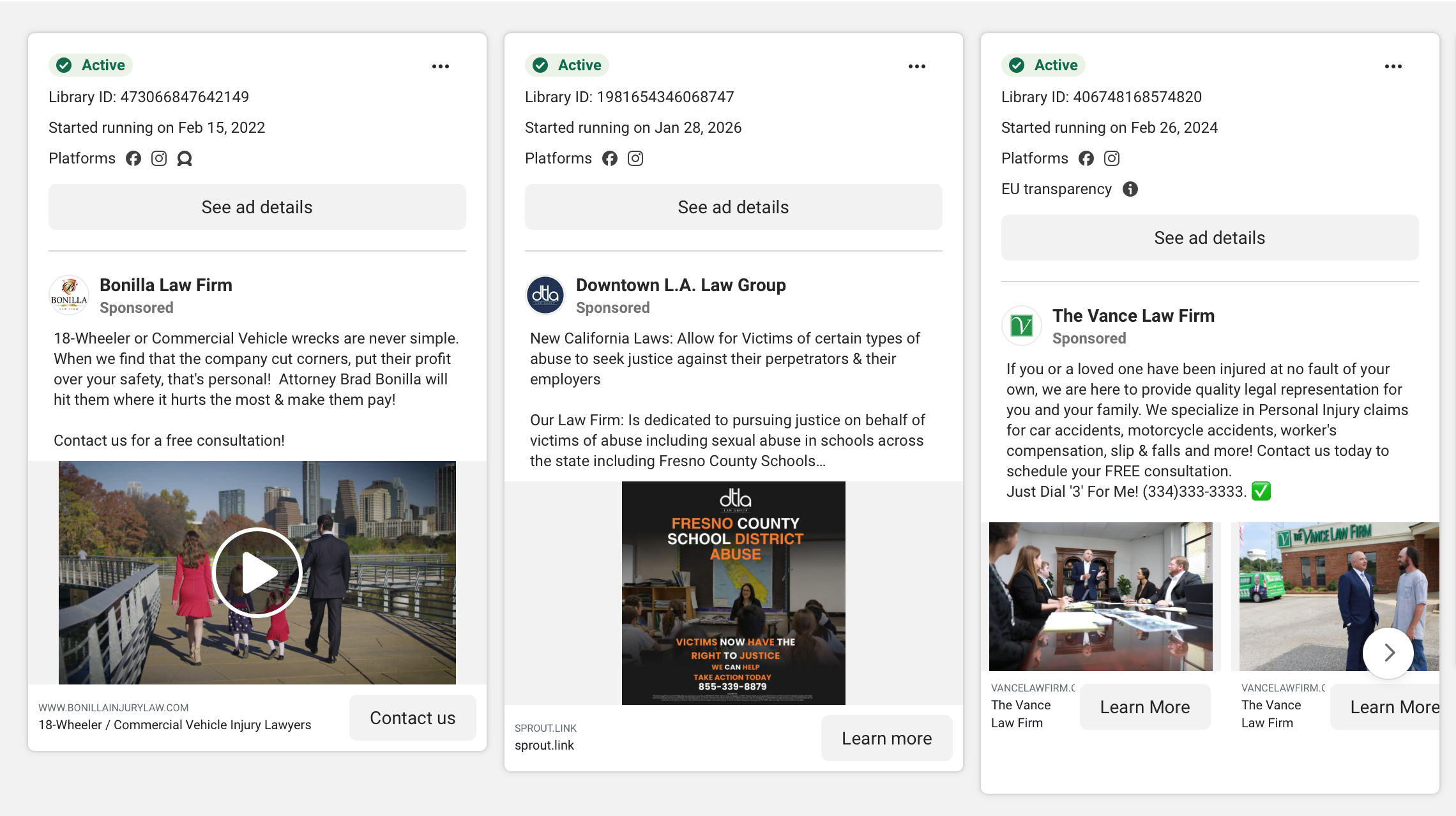Open Fresno County School District Abuse ad image
The width and height of the screenshot is (1456, 816).
(734, 593)
